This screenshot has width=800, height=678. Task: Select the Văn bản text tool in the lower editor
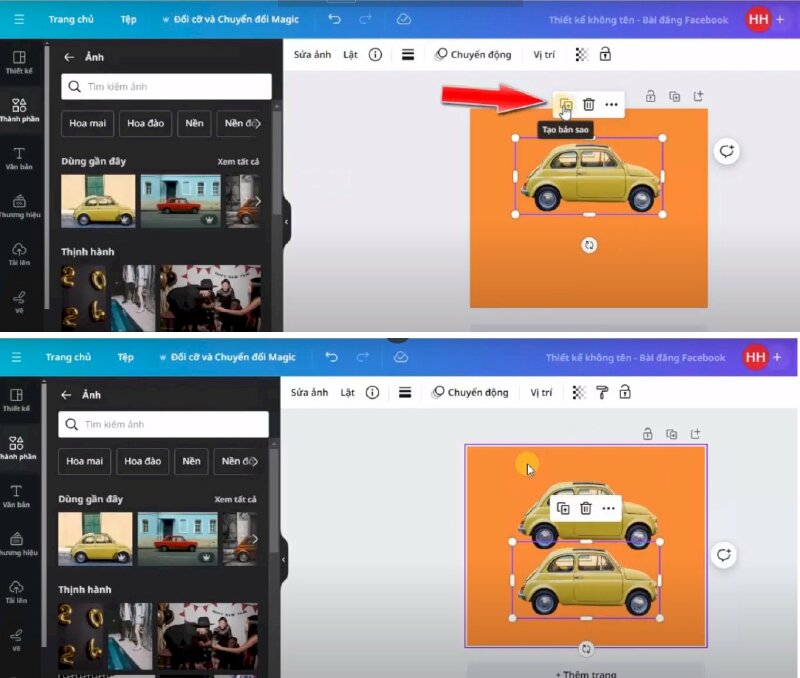coord(17,496)
